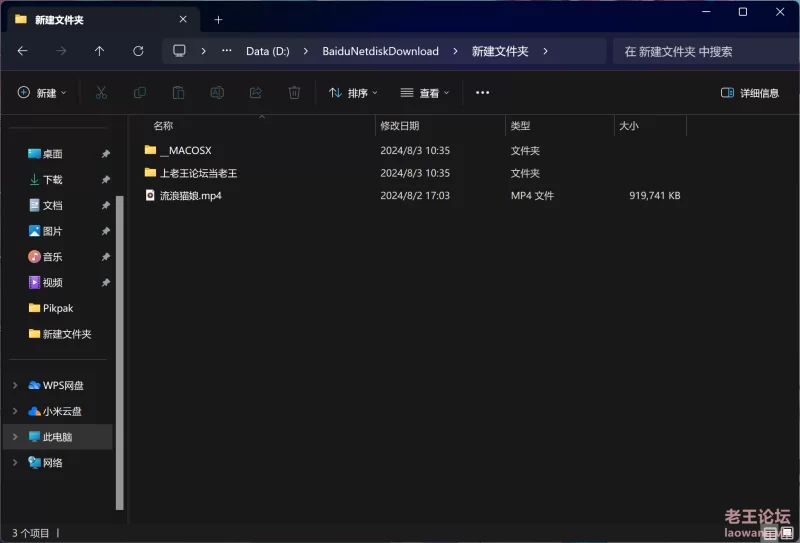800x543 pixels.
Task: Open the 新建 dropdown menu
Action: pyautogui.click(x=42, y=93)
